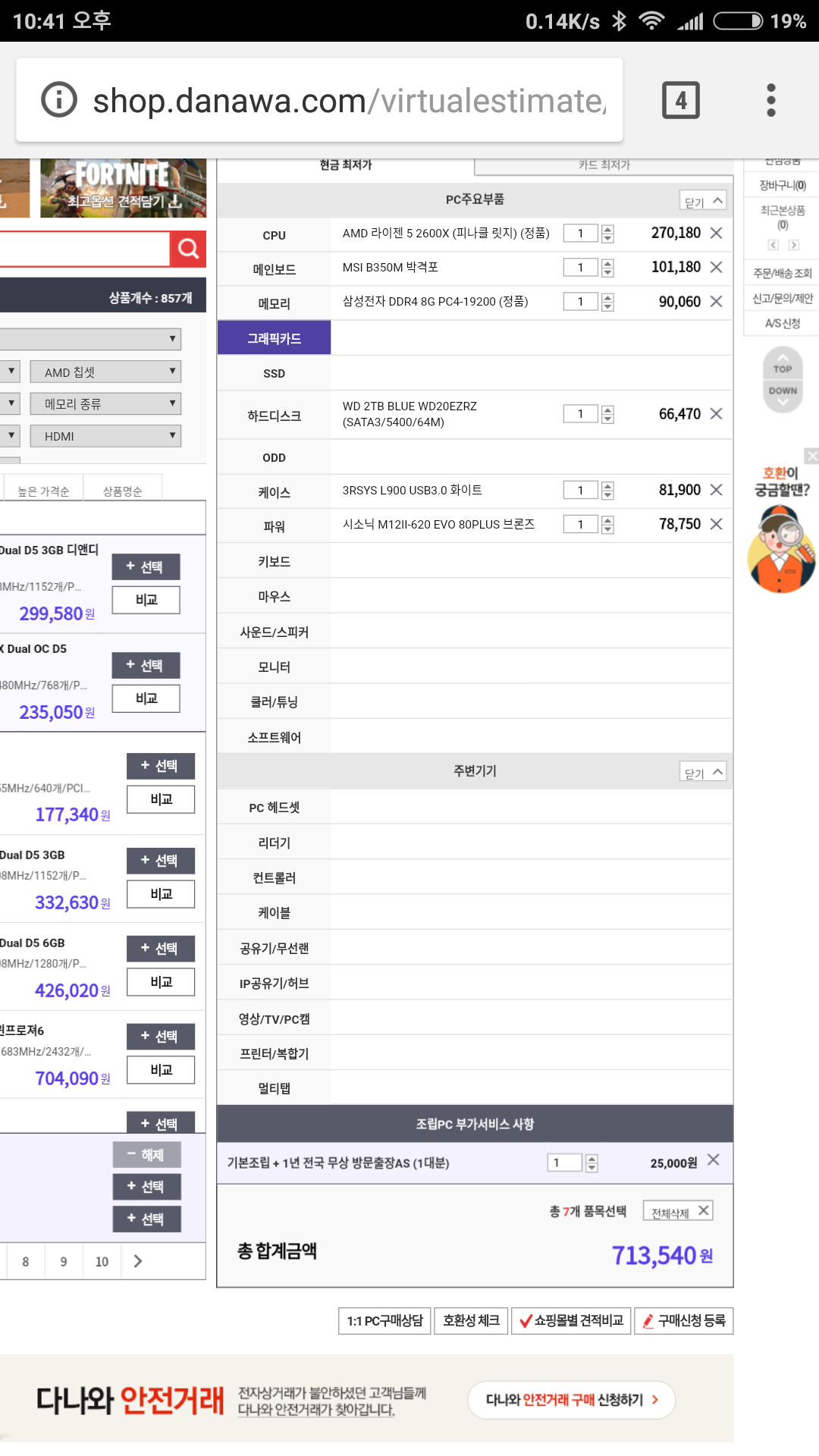Open 쇼핑몰별 견적비교 price comparison
This screenshot has height=1456, width=819.
tap(571, 1321)
